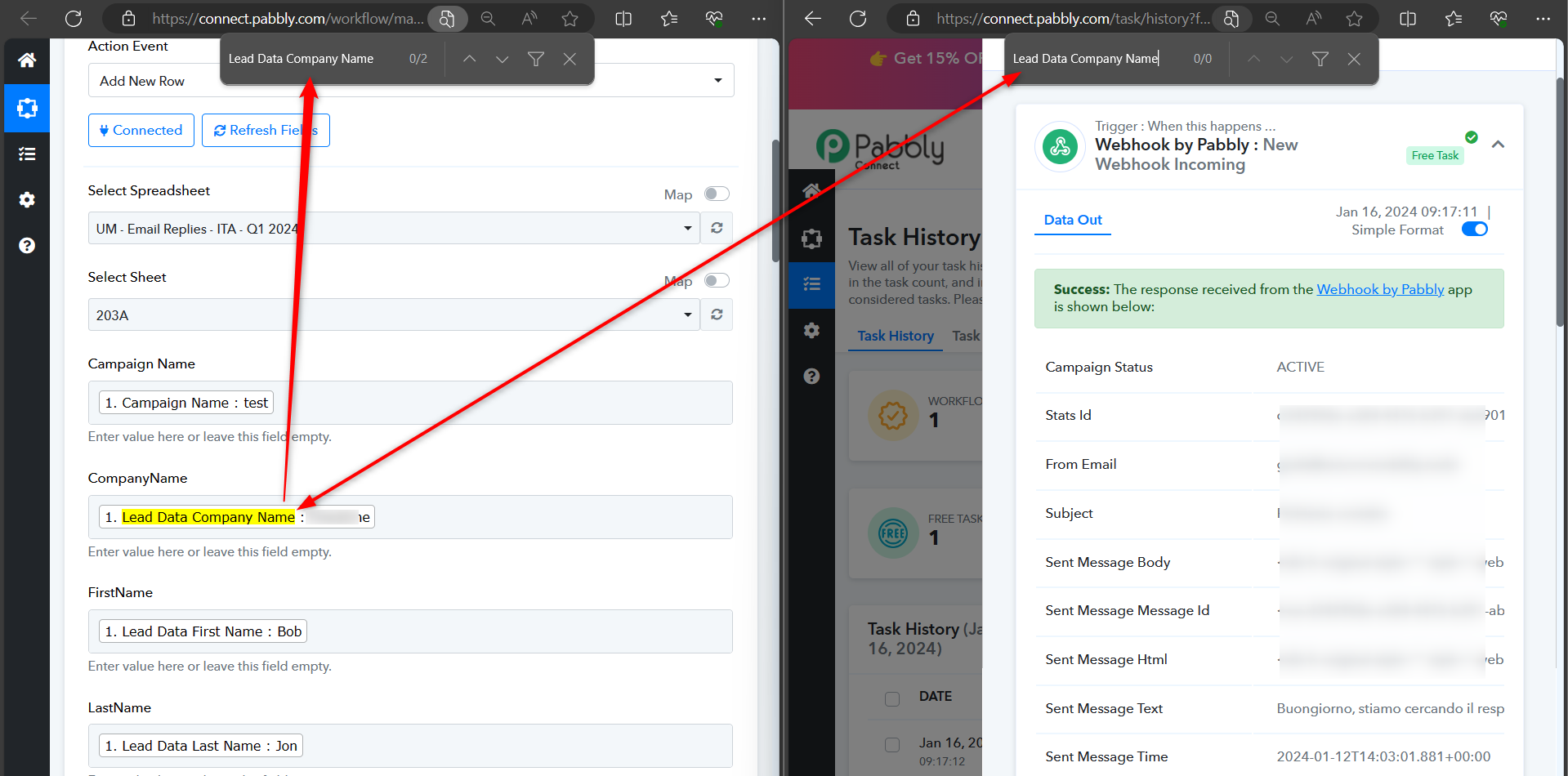1568x776 pixels.
Task: Open the Action Event dropdown showing Add New Row
Action: (x=411, y=80)
